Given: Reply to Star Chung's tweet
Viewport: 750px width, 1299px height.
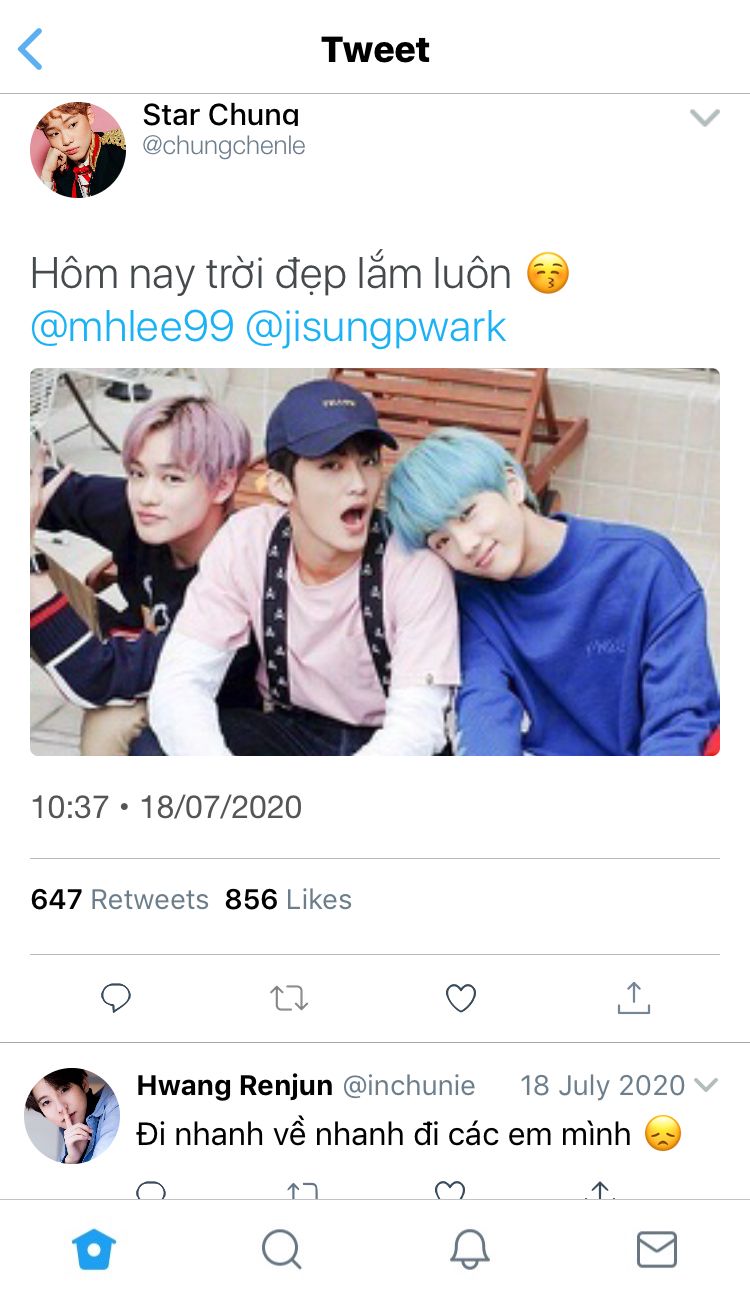Looking at the screenshot, I should point(117,998).
